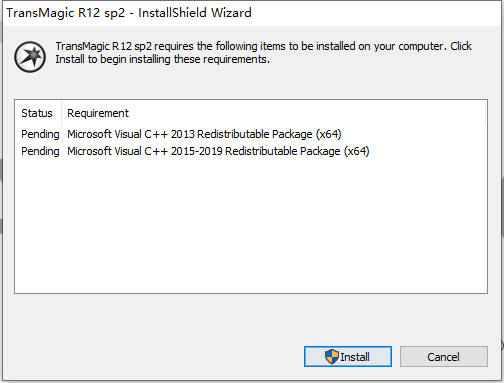Click the TransMagic R12 sp2 title text
The height and width of the screenshot is (383, 504).
(x=66, y=13)
